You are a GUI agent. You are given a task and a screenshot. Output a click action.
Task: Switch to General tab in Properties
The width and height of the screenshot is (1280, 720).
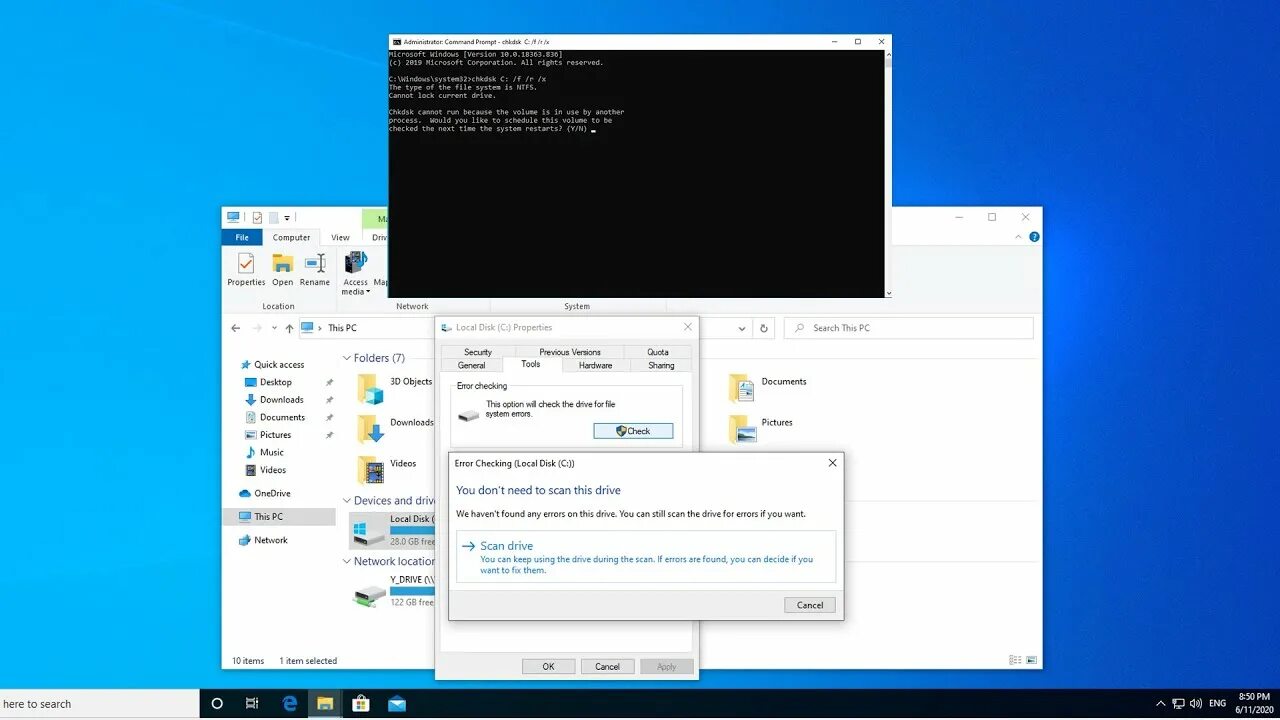pos(471,365)
